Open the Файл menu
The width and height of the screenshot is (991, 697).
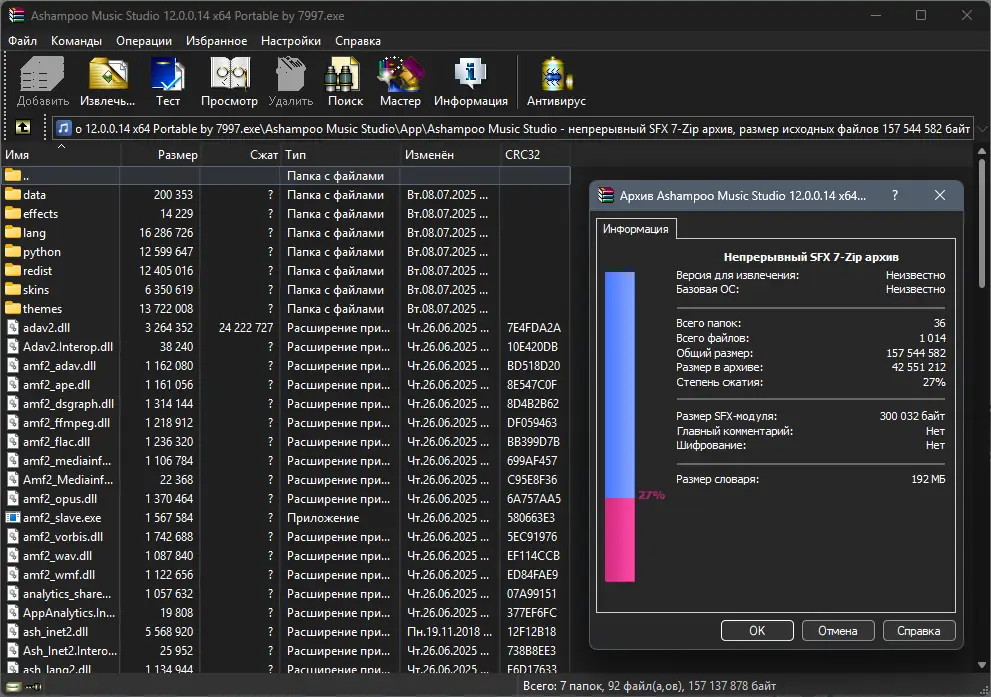click(x=24, y=41)
